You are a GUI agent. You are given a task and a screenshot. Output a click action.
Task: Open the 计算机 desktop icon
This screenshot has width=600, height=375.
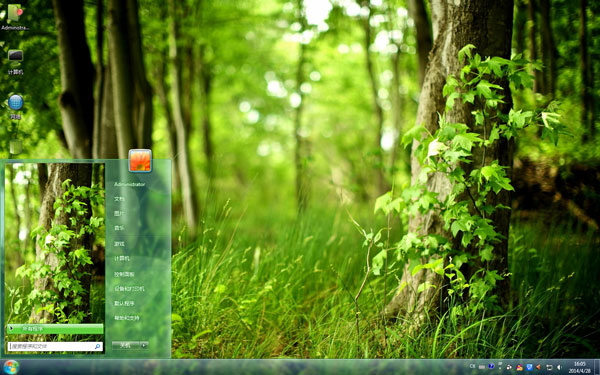15,61
